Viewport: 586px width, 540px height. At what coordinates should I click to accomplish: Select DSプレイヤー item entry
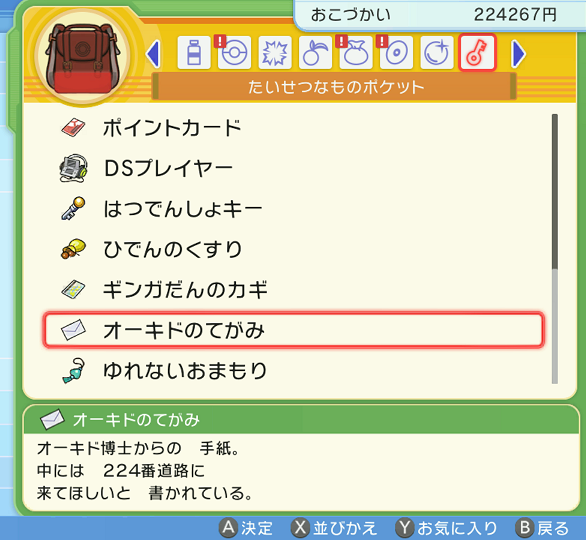(x=293, y=168)
